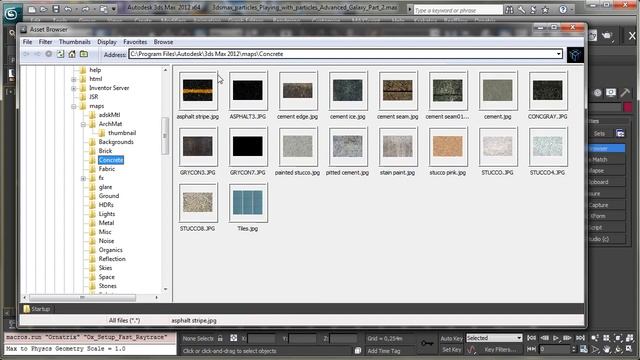Select the Backgrounds folder in tree
The height and width of the screenshot is (360, 640).
[x=116, y=142]
